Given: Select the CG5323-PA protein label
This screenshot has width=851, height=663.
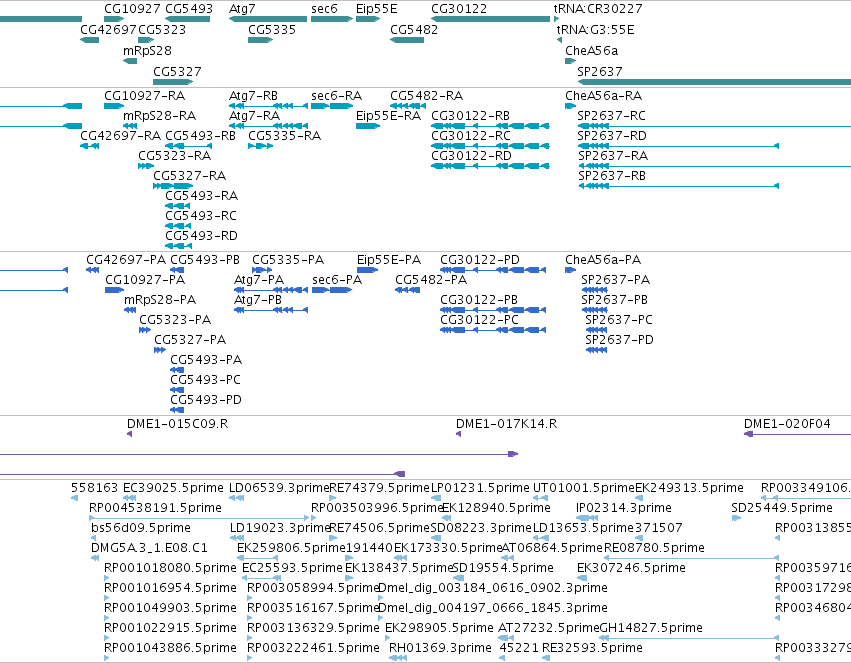Looking at the screenshot, I should coord(175,320).
